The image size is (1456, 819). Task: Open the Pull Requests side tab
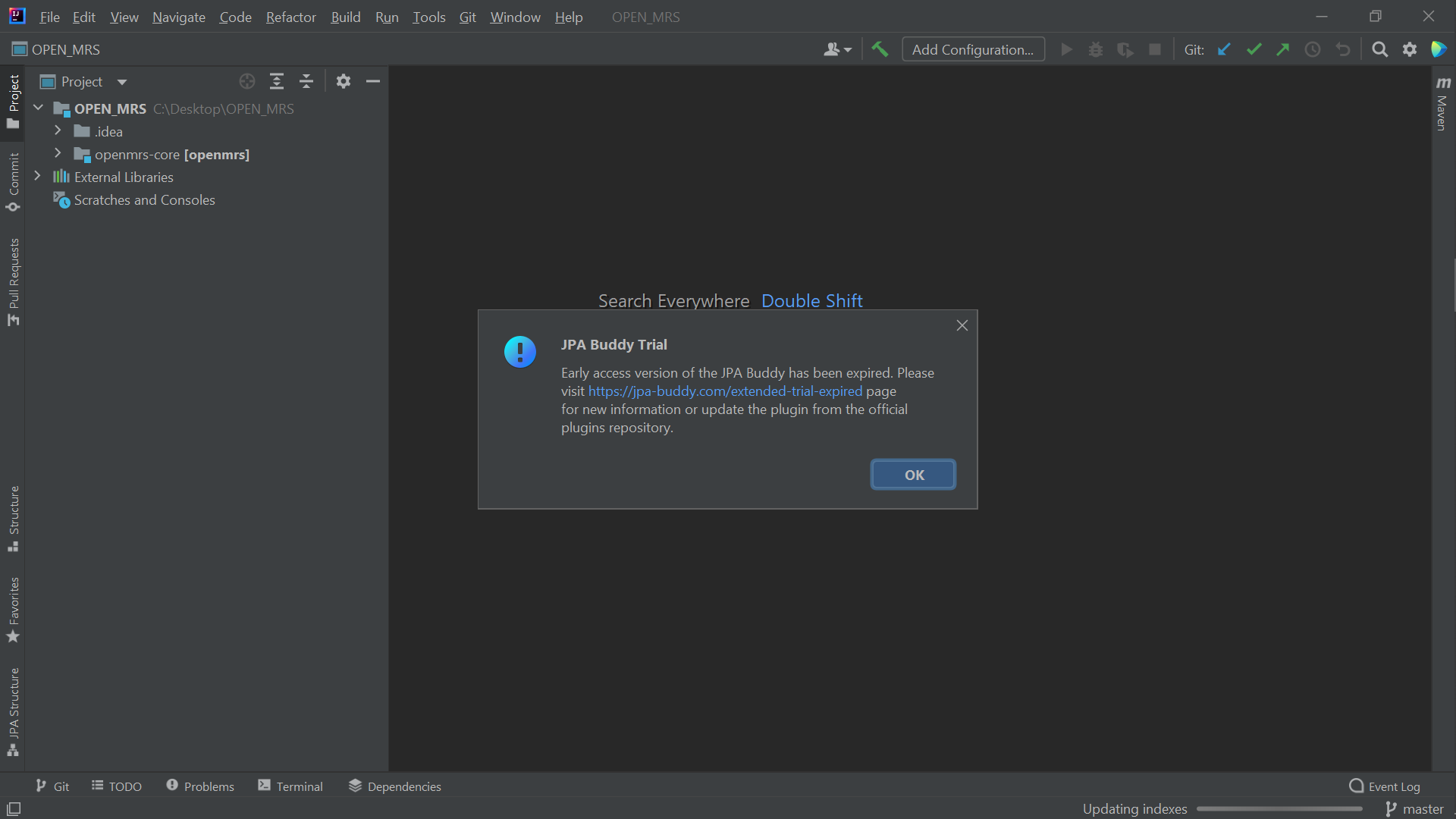(x=13, y=282)
